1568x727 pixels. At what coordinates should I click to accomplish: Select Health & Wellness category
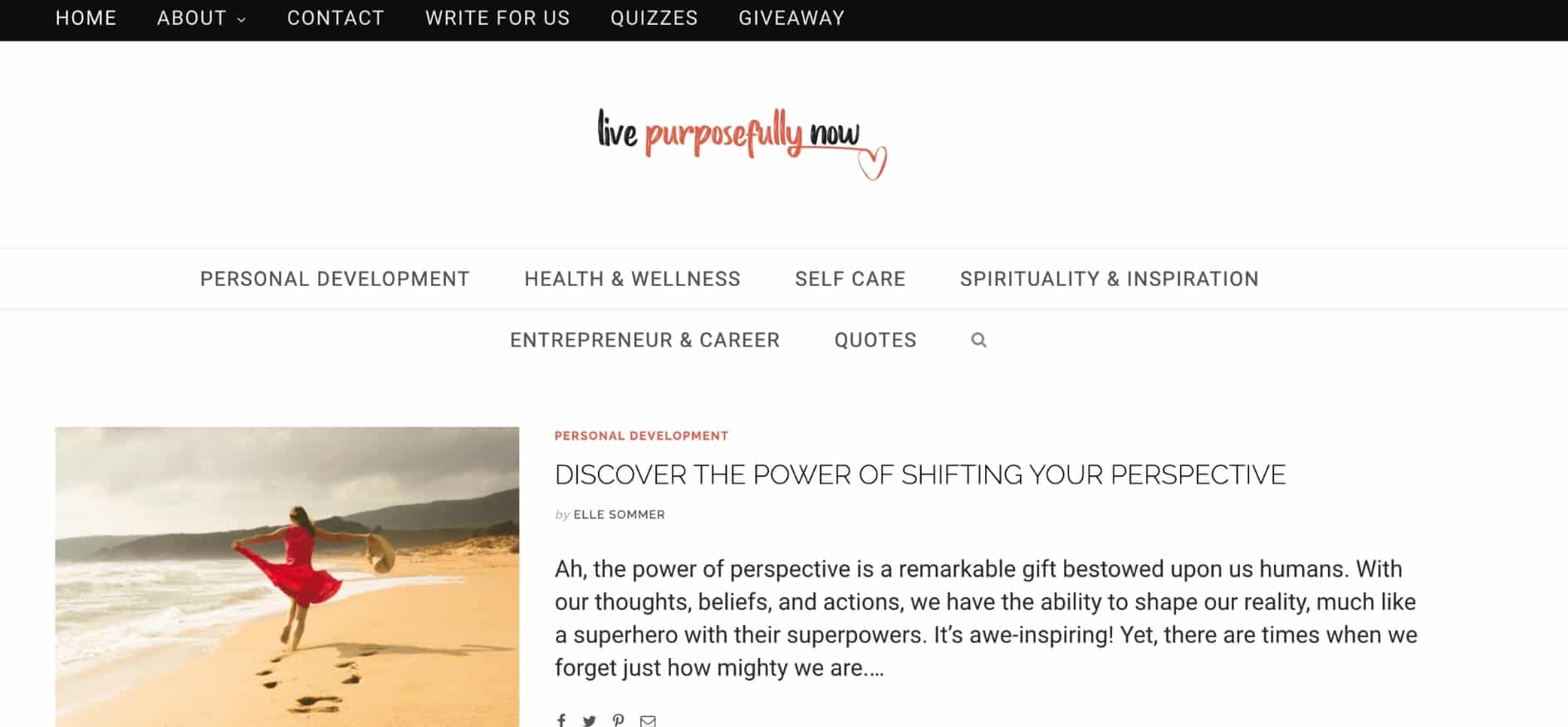tap(632, 279)
